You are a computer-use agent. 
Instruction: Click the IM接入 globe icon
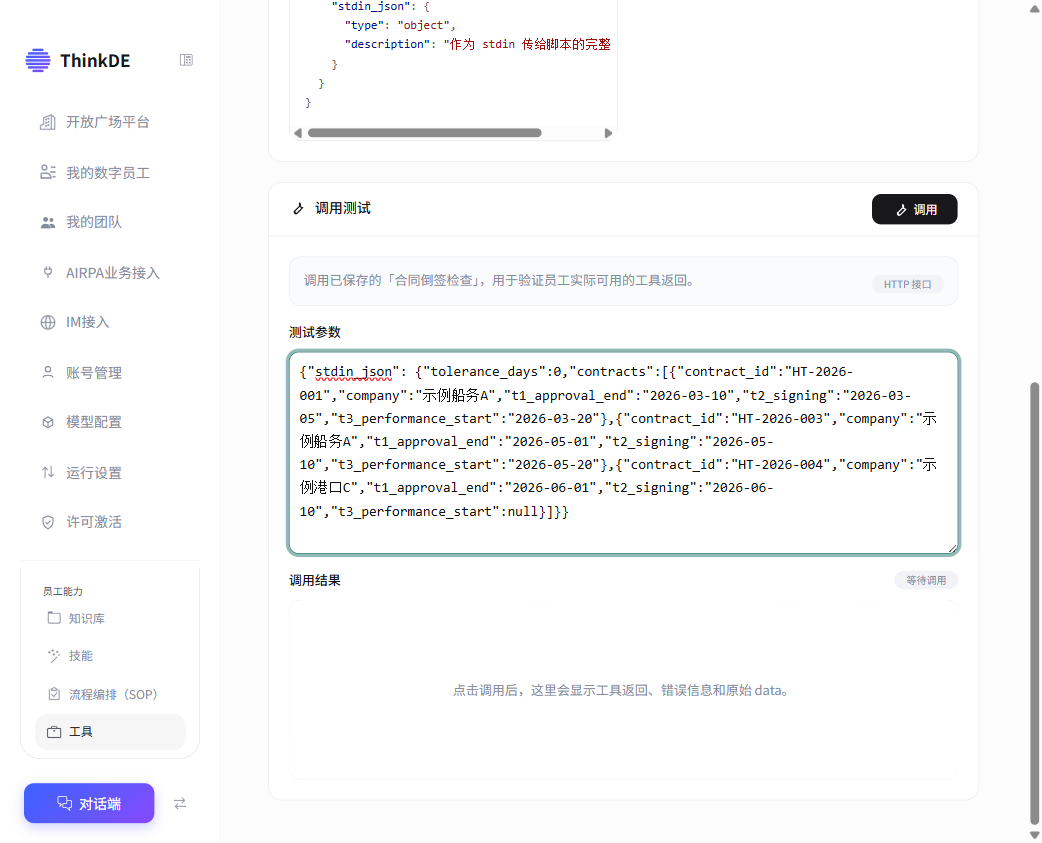point(48,322)
